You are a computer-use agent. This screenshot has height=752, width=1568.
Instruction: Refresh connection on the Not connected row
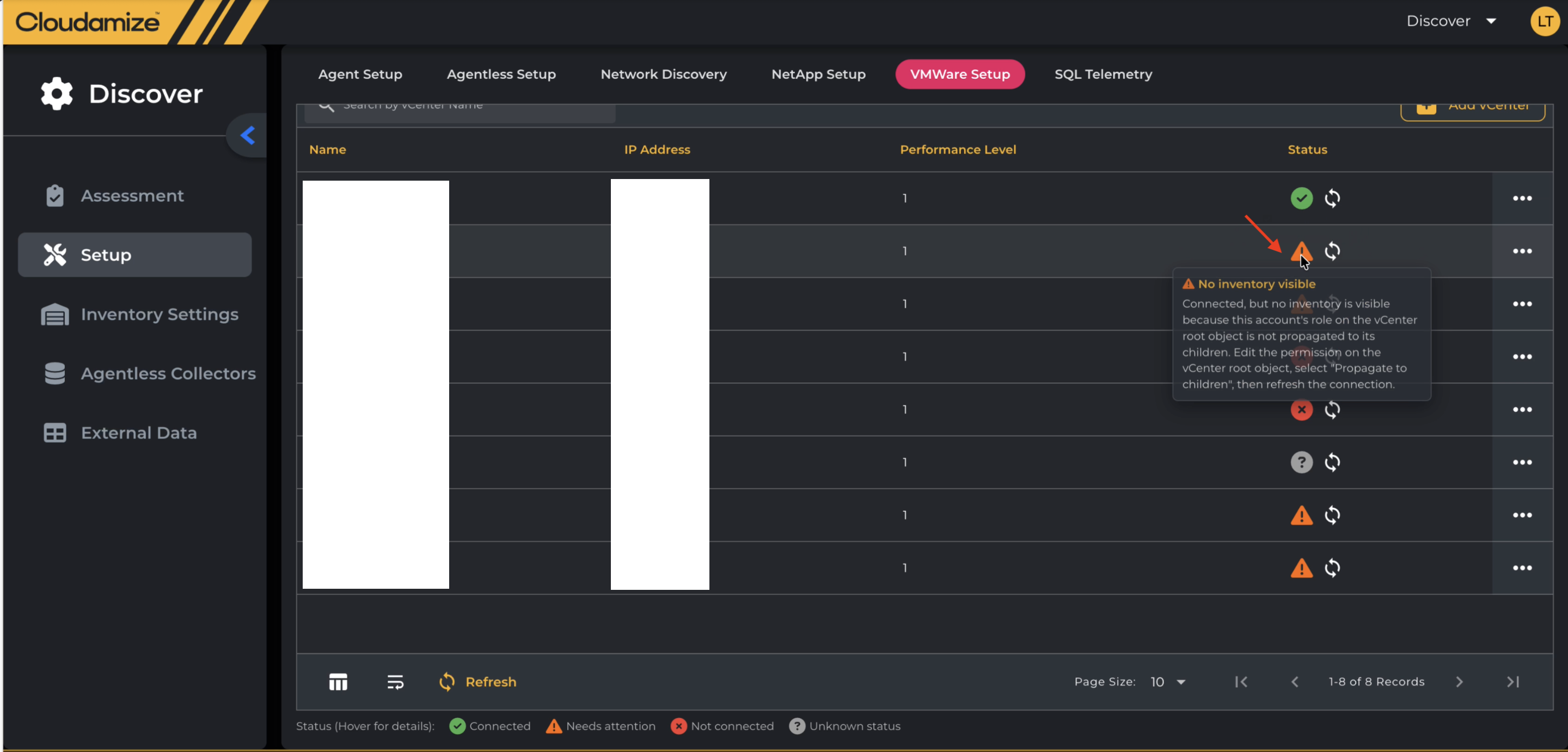[x=1332, y=410]
